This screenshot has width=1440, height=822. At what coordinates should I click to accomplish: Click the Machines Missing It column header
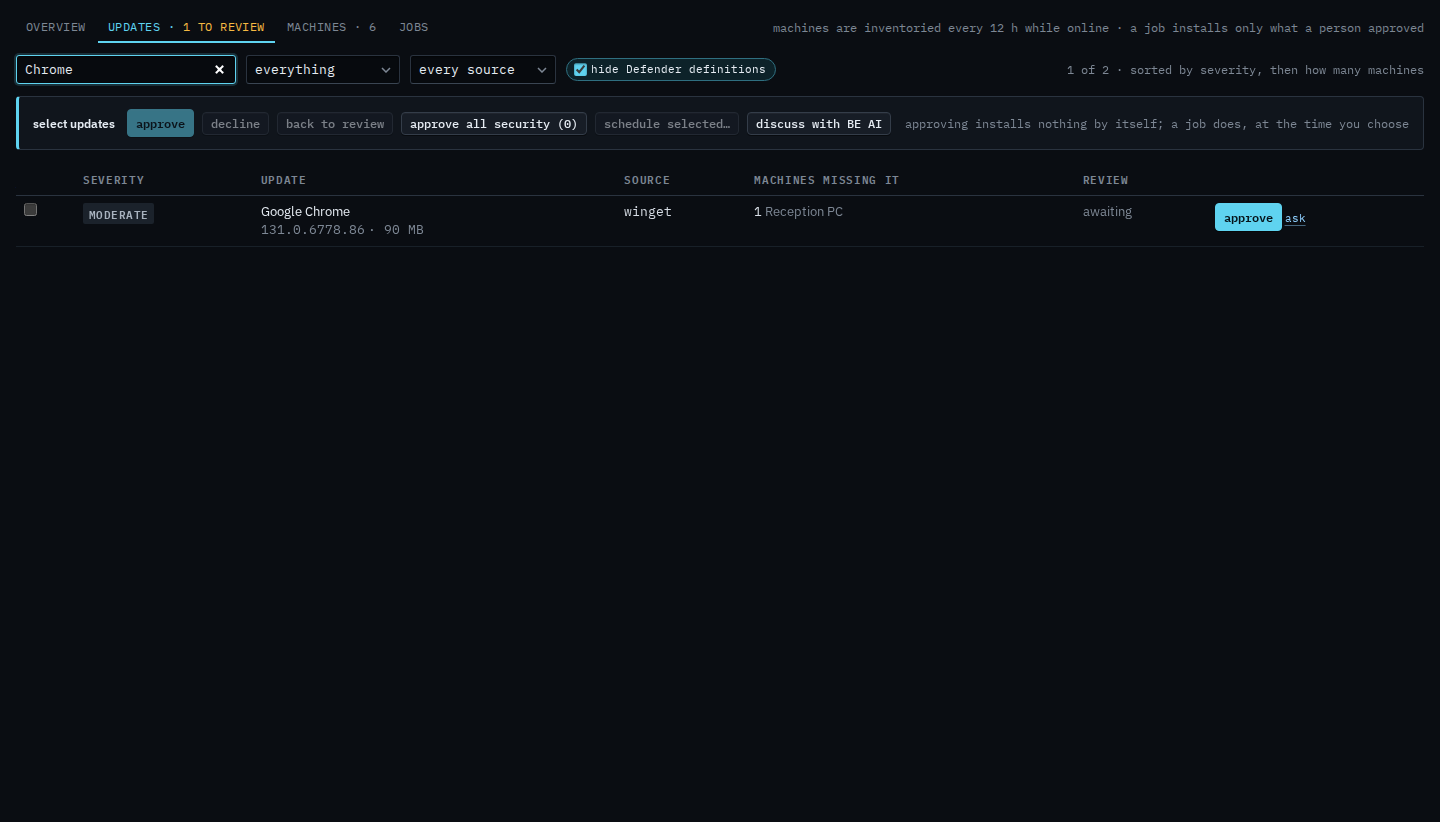click(x=826, y=180)
